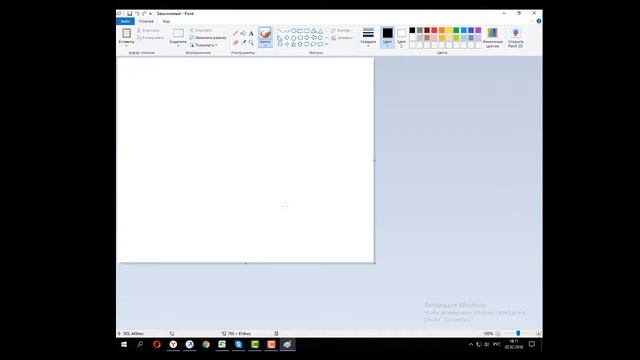Choose the diamond shape

[x=287, y=38]
